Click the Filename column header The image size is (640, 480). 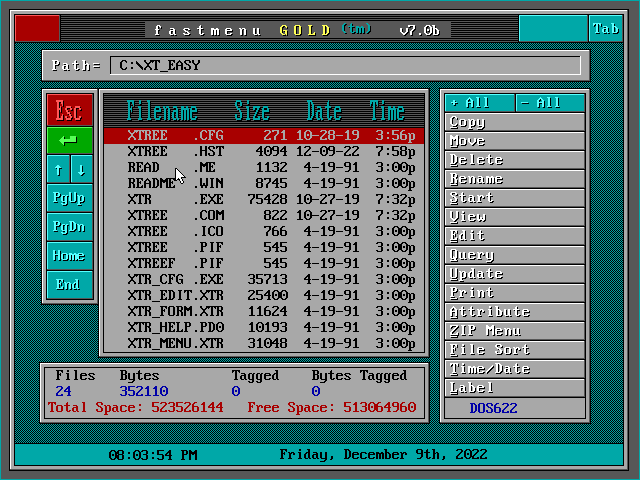(162, 111)
